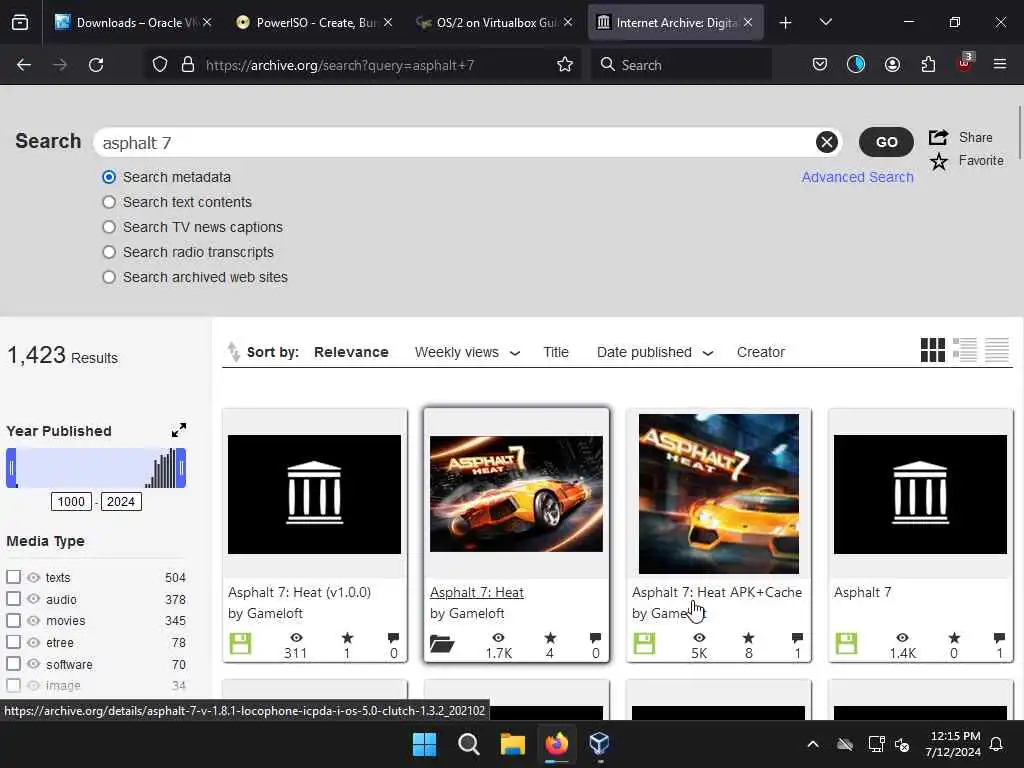This screenshot has height=768, width=1024.
Task: Open the Firefox View icon
Action: click(x=20, y=23)
